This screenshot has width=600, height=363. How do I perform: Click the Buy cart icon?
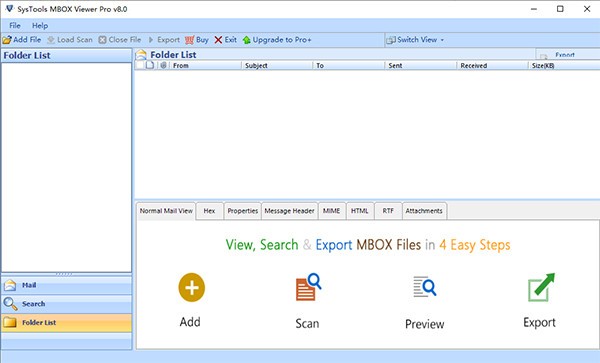click(189, 40)
